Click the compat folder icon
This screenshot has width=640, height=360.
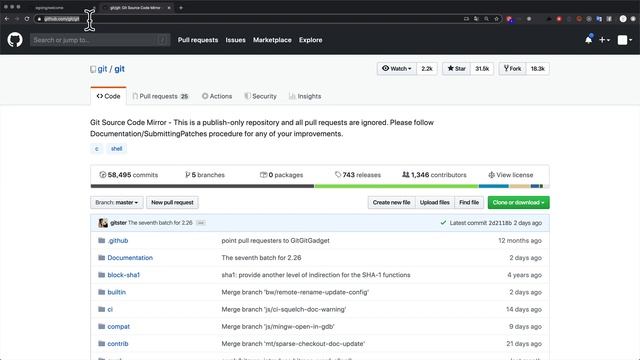point(102,326)
